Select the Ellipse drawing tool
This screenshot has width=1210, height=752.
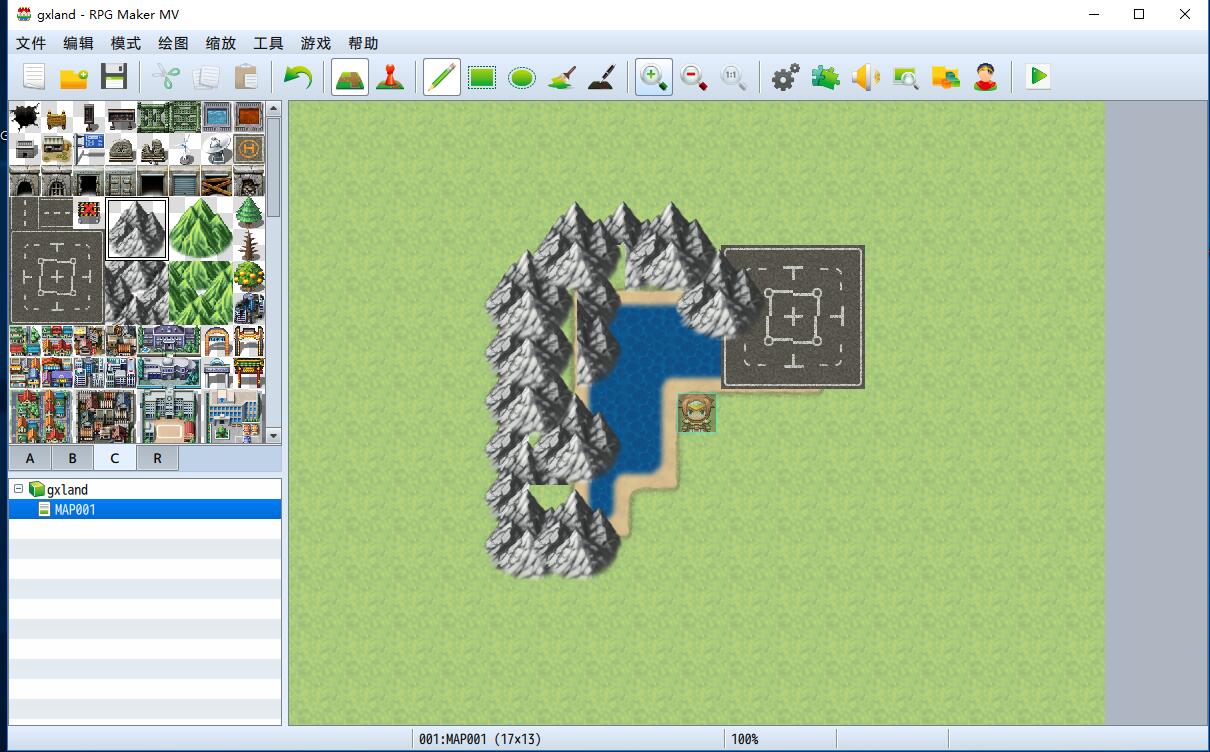522,77
